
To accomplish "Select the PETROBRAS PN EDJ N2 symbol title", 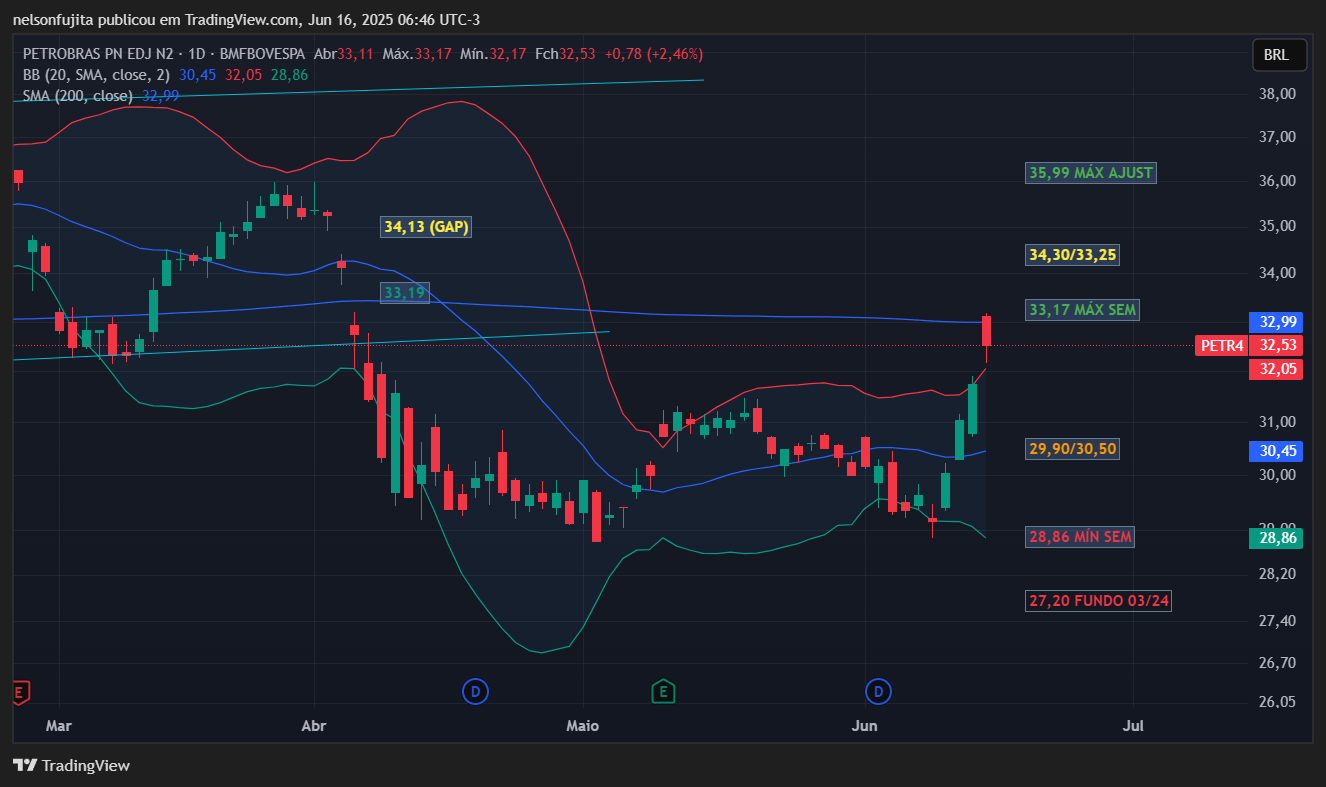I will (x=98, y=54).
